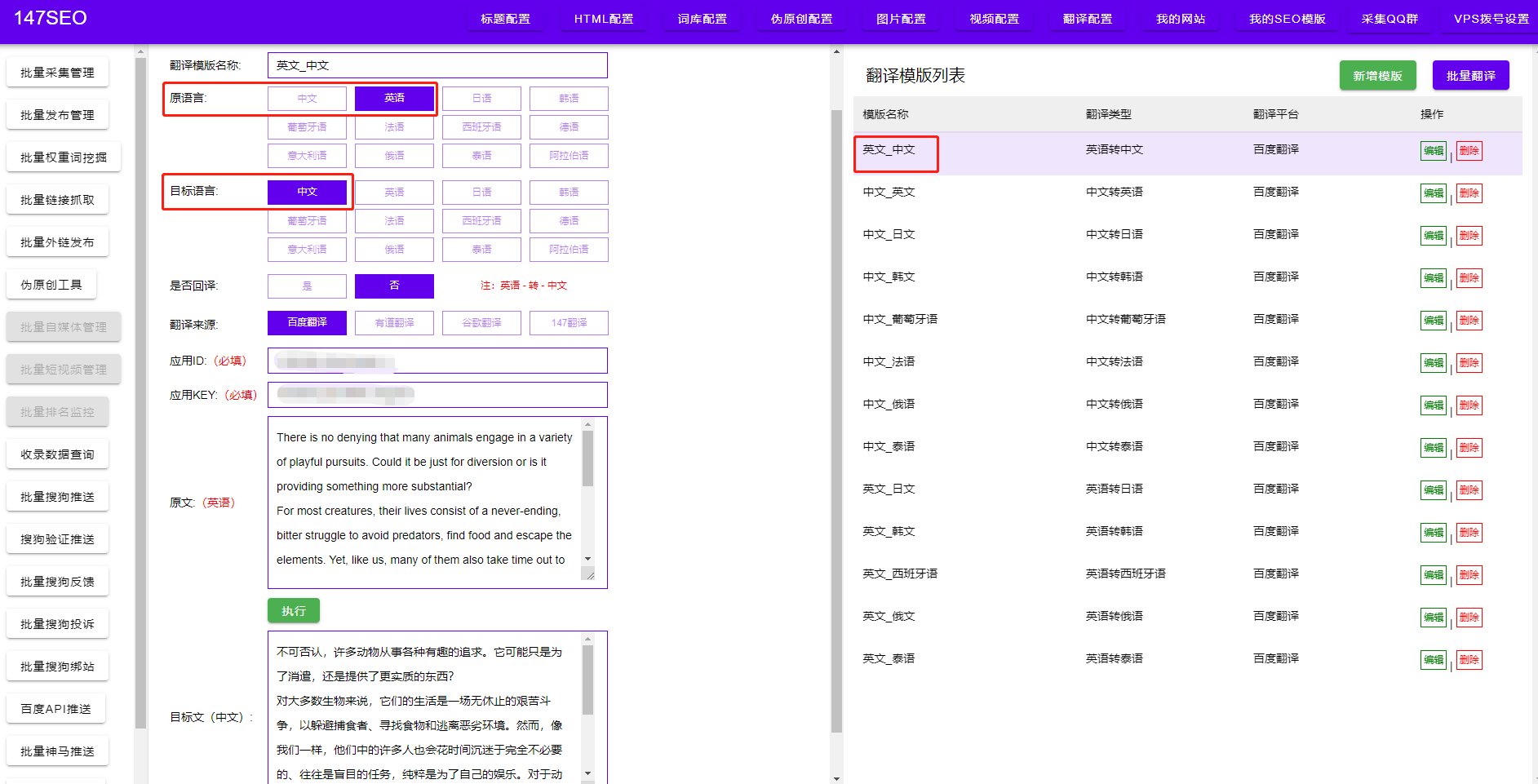Image resolution: width=1538 pixels, height=784 pixels.
Task: Click the 批量翻译 button
Action: click(x=1470, y=75)
